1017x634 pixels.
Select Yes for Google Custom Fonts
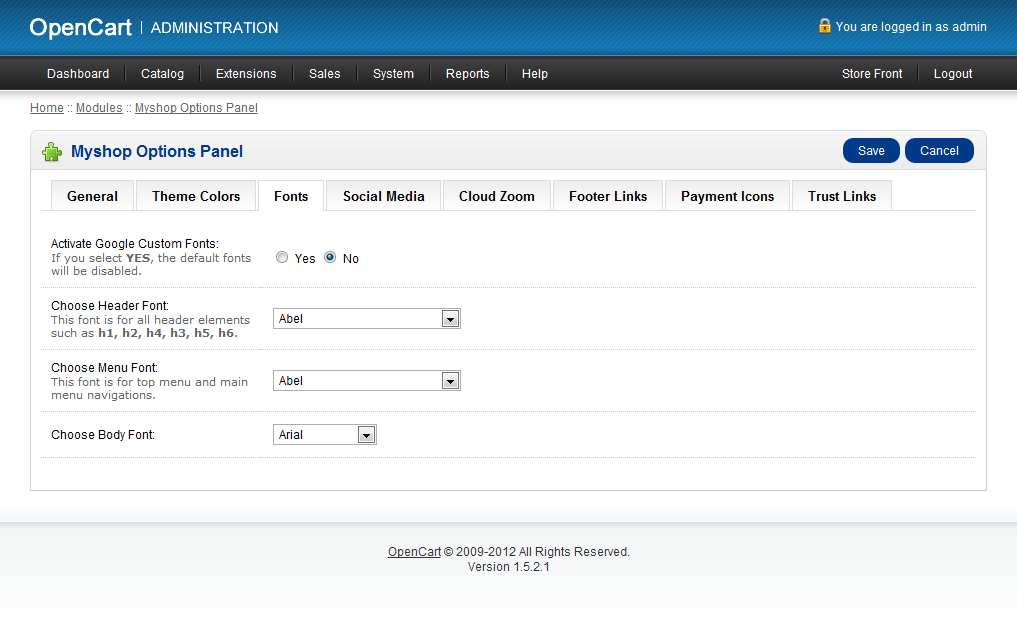tap(281, 258)
